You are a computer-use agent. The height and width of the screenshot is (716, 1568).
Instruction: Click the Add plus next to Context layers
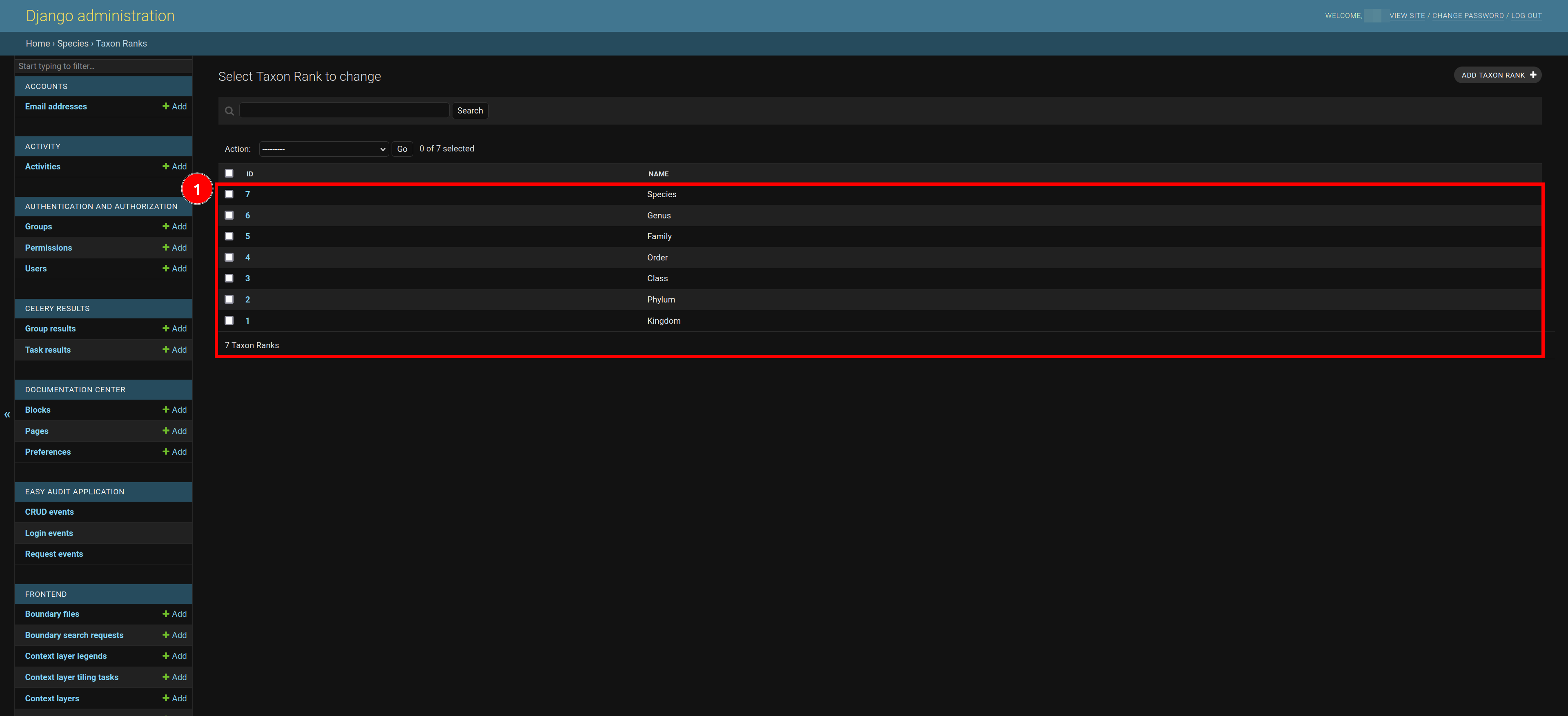coord(174,698)
